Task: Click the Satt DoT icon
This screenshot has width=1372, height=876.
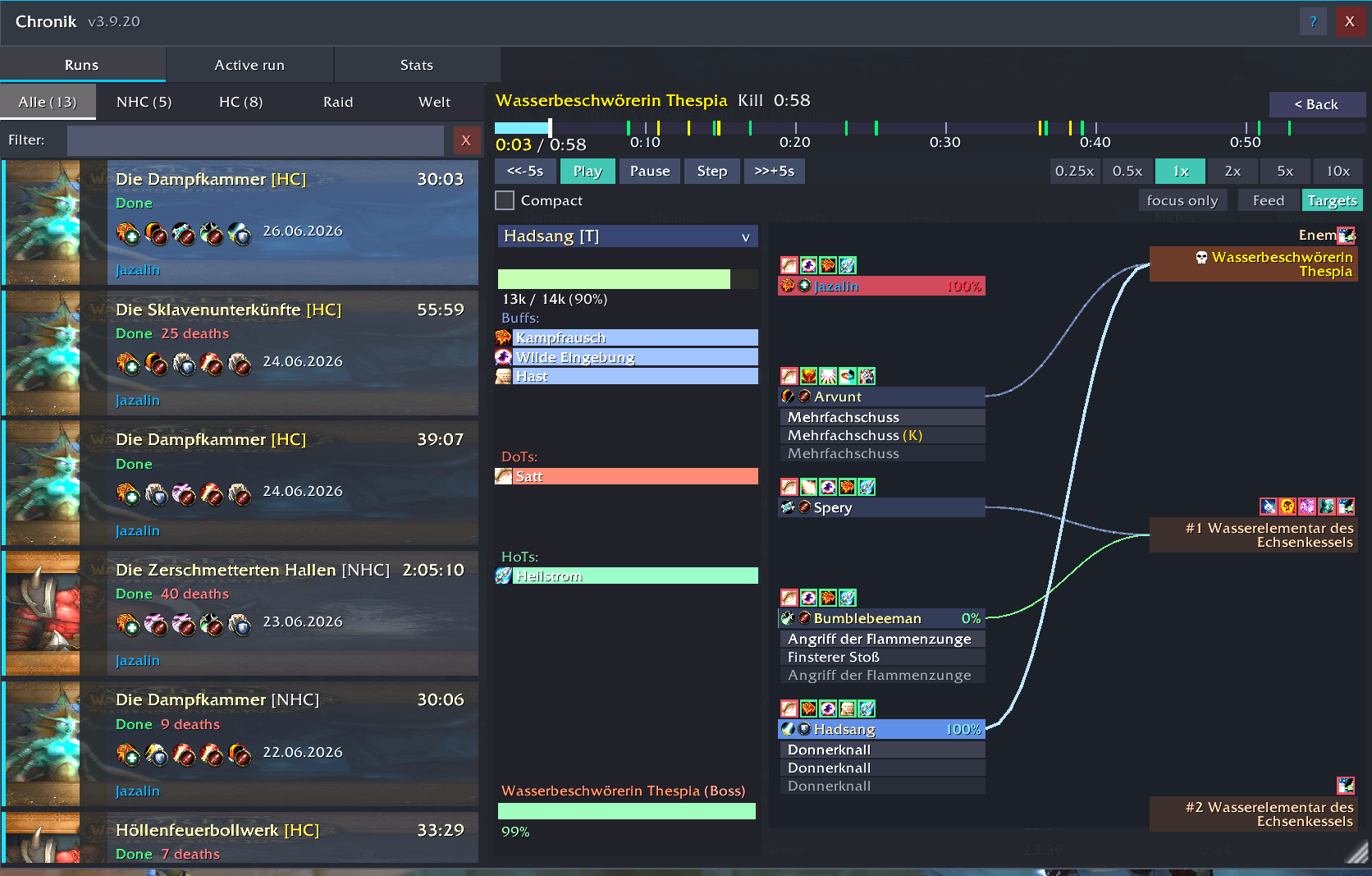Action: [x=504, y=476]
